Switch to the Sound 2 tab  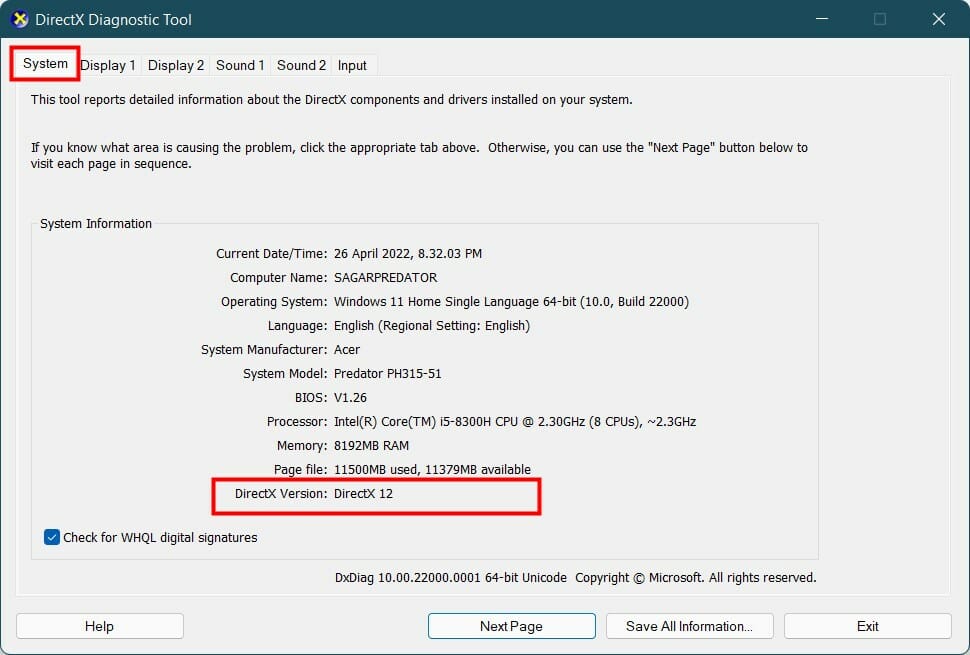click(x=301, y=65)
